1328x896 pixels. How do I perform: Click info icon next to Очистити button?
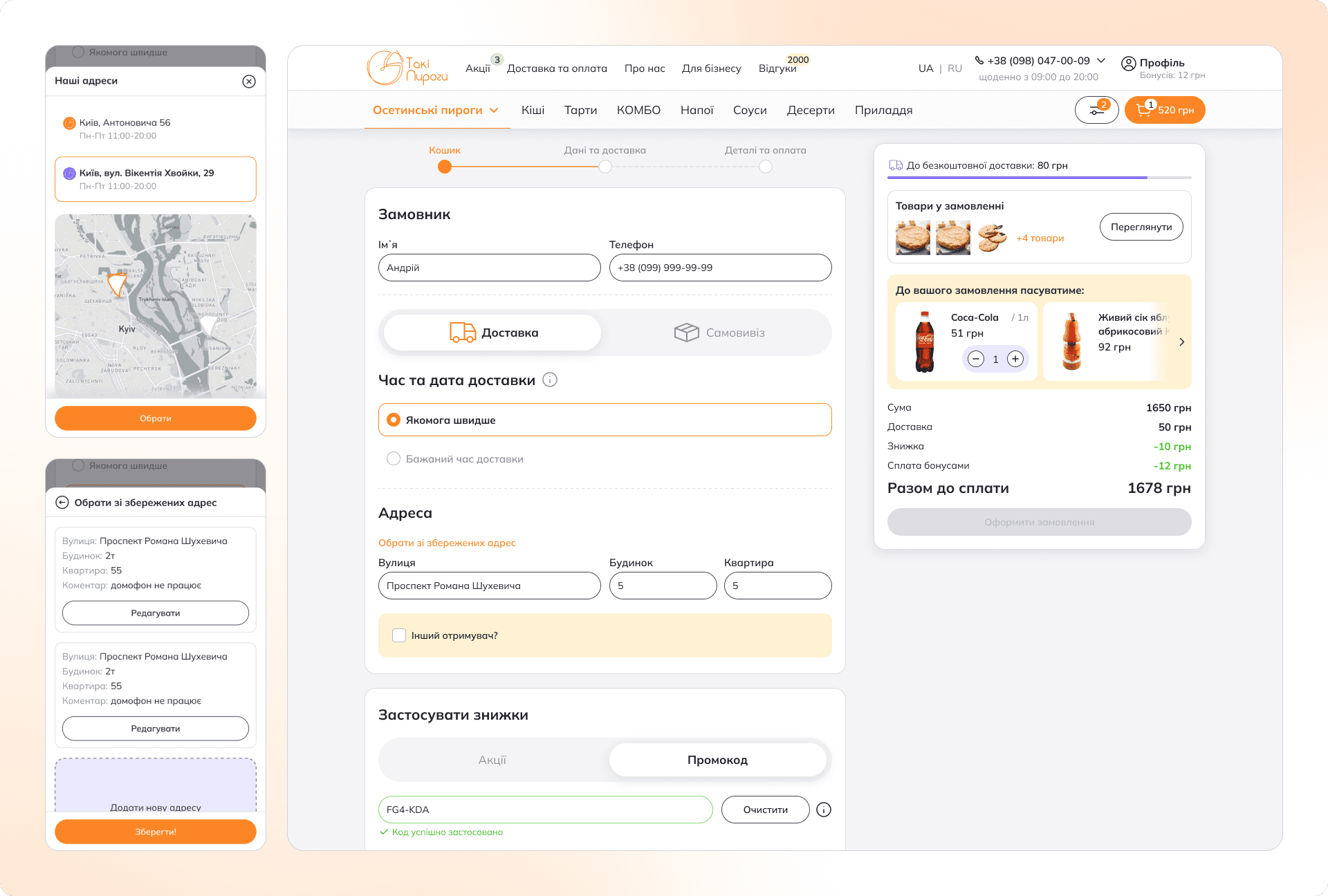click(x=823, y=810)
